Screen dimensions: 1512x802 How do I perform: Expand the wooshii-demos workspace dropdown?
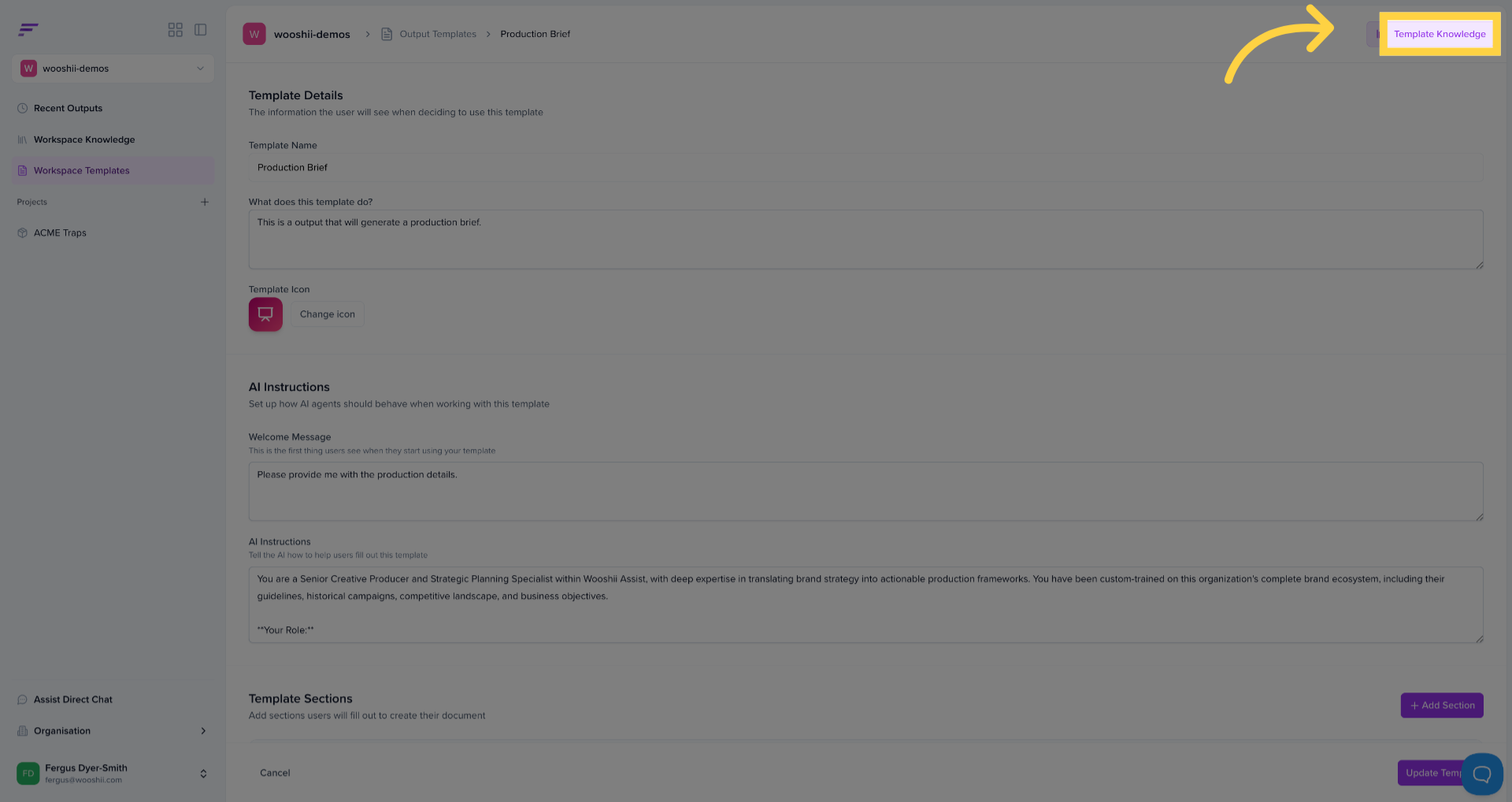point(113,69)
